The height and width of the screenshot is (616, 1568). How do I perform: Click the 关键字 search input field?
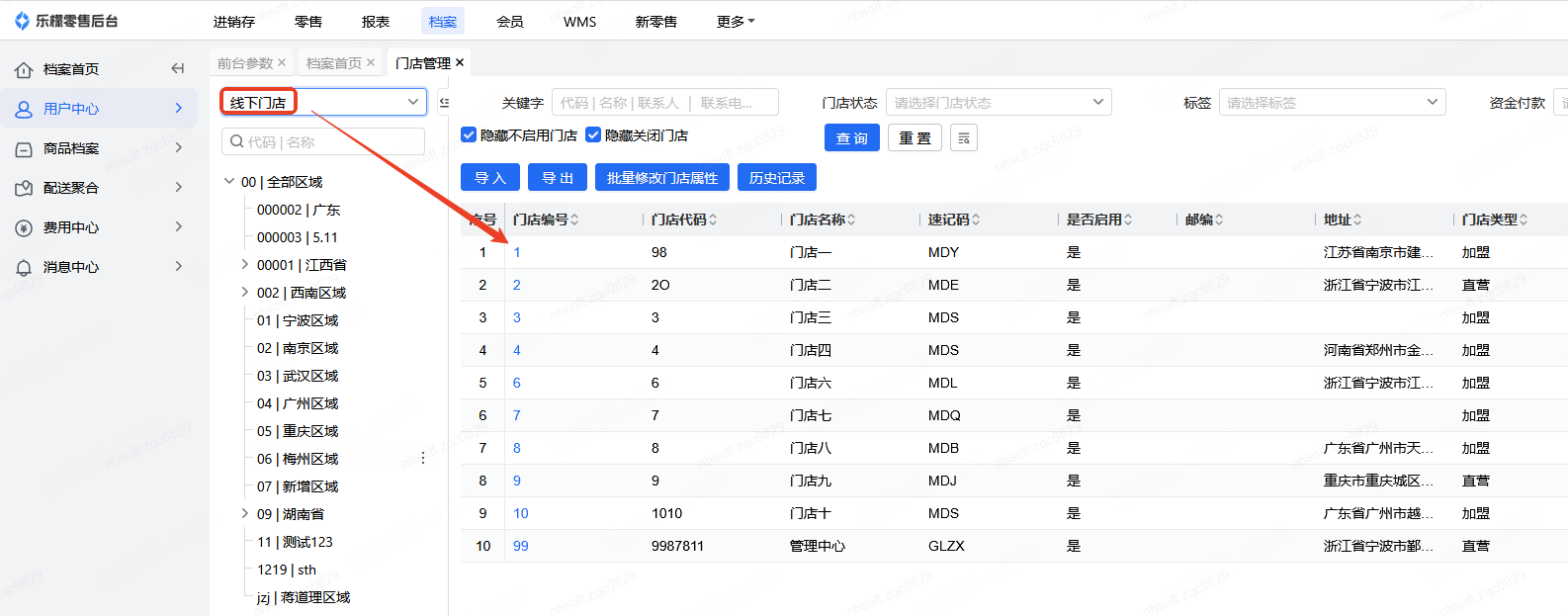coord(664,102)
